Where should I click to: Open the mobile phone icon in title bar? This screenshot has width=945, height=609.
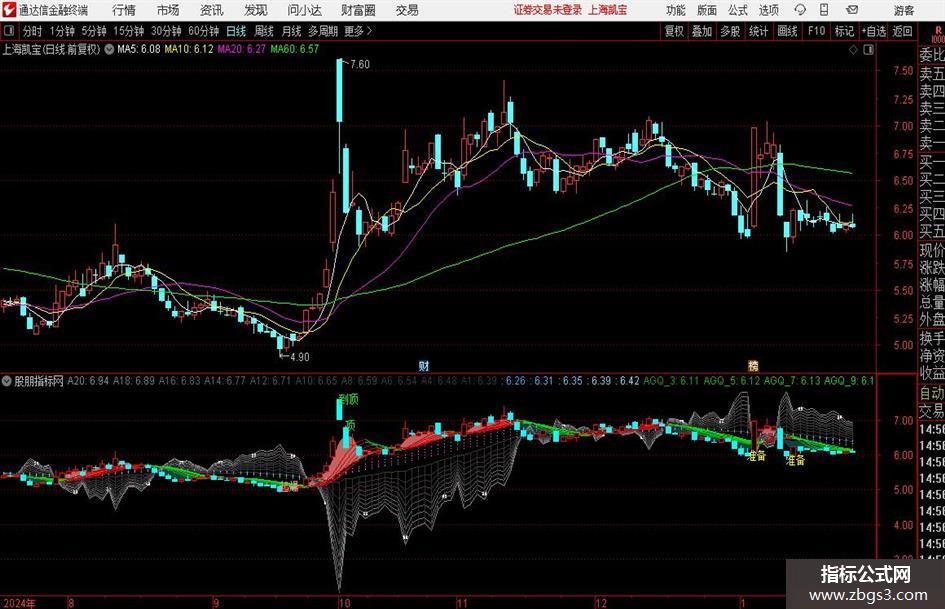[824, 10]
